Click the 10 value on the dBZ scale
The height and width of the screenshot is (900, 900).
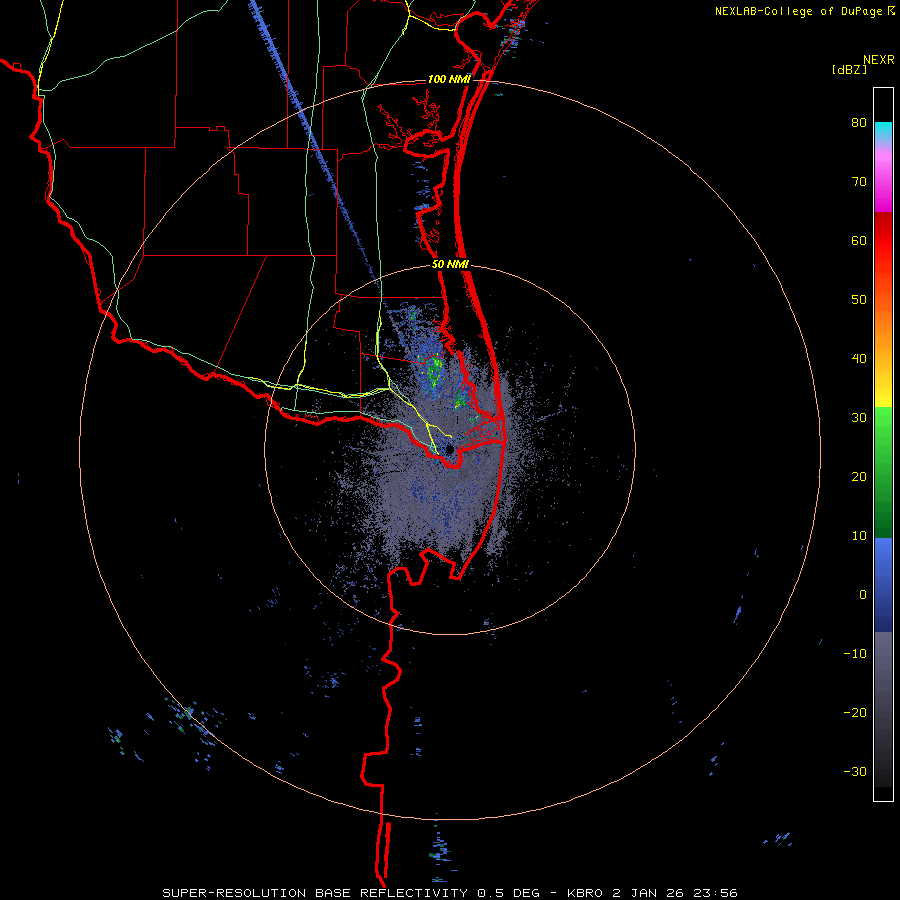(x=859, y=536)
